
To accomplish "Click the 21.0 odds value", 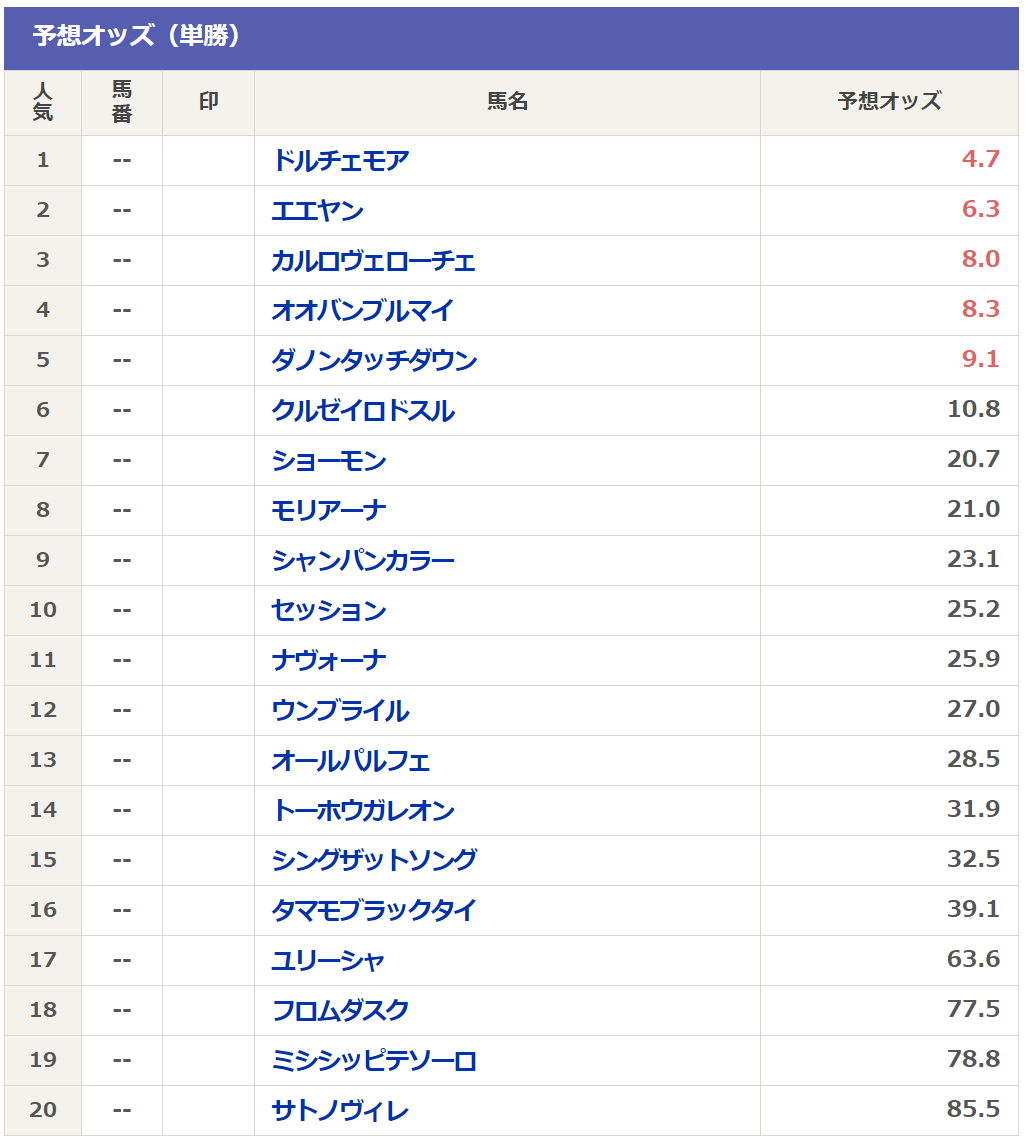I will click(x=974, y=509).
